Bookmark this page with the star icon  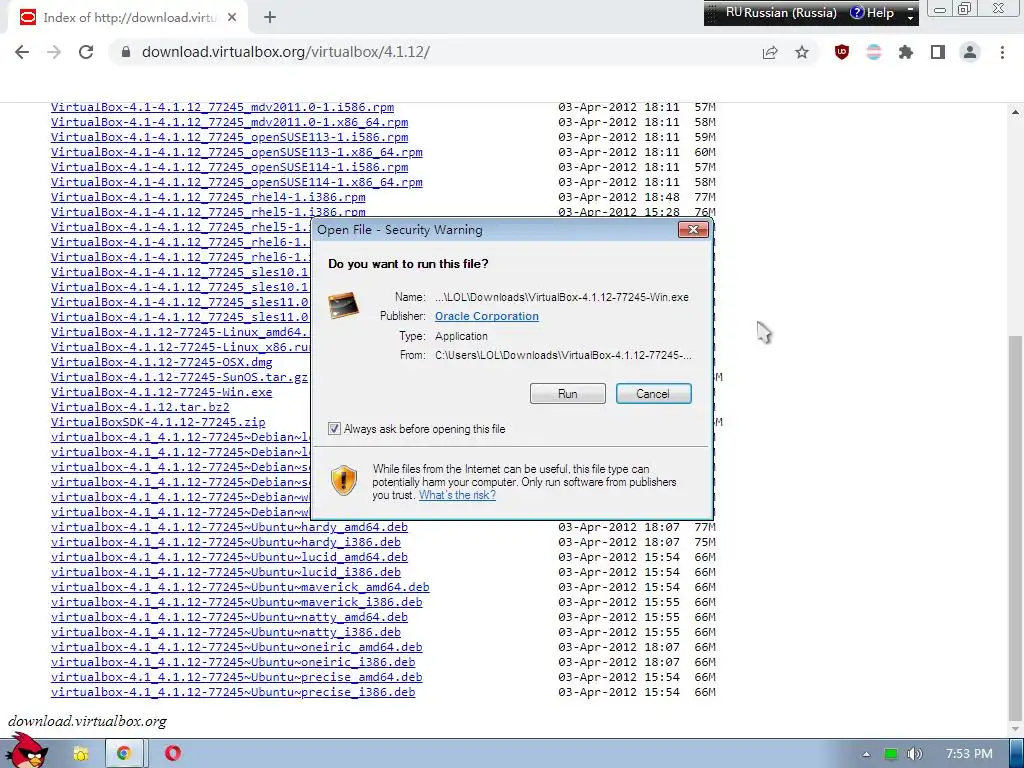coord(802,52)
